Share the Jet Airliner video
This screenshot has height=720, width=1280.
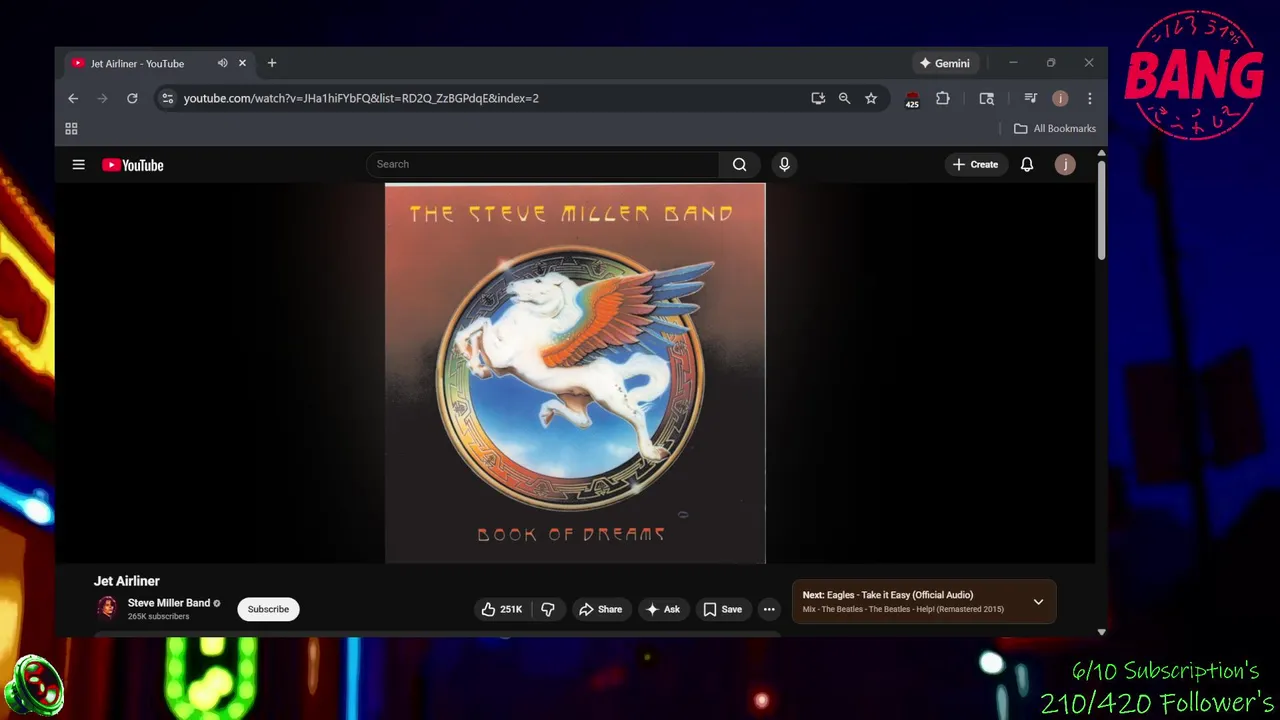pos(600,609)
